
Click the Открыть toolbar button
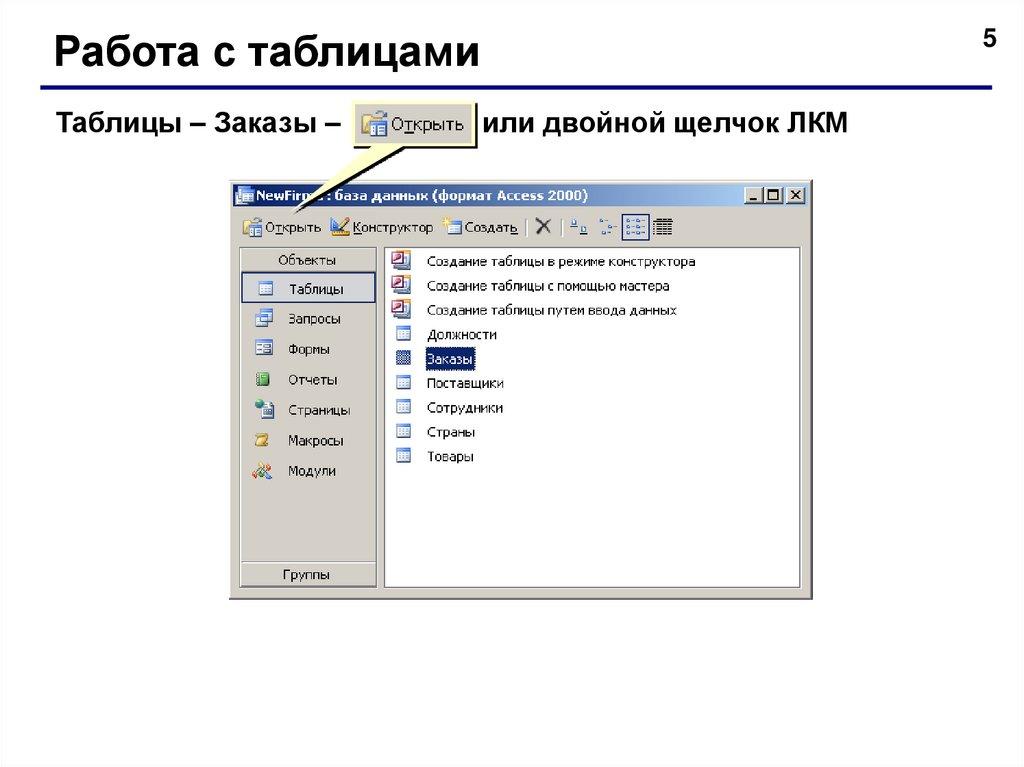point(282,227)
